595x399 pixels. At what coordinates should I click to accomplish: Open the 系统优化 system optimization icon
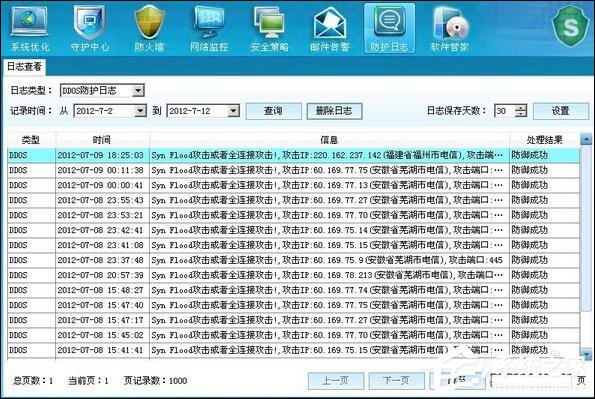tap(30, 28)
